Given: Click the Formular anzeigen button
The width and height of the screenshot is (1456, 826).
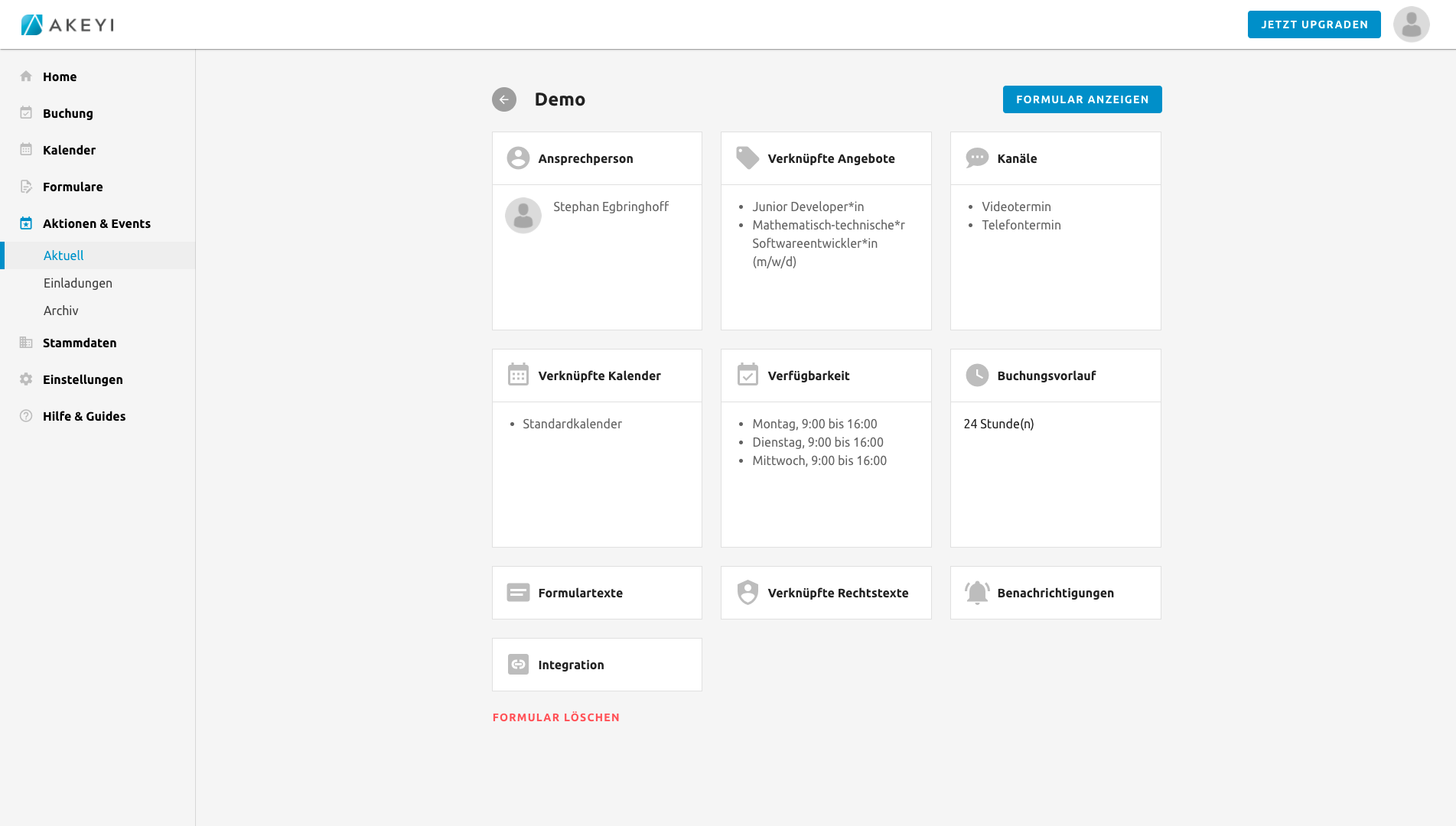Looking at the screenshot, I should [x=1082, y=99].
